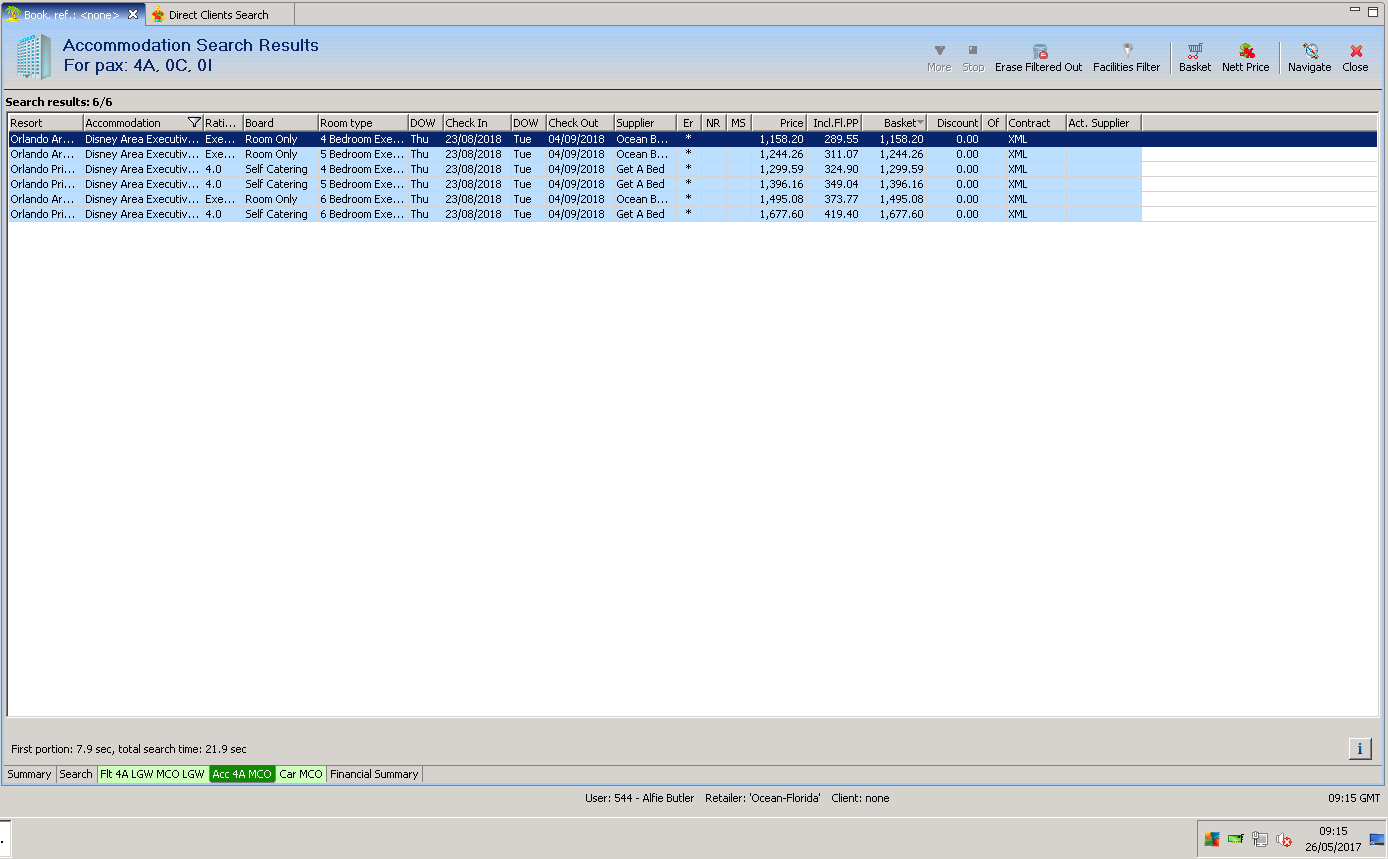Image resolution: width=1388 pixels, height=859 pixels.
Task: Switch to Flt 4A LGW MCO LGW tab
Action: (x=153, y=774)
